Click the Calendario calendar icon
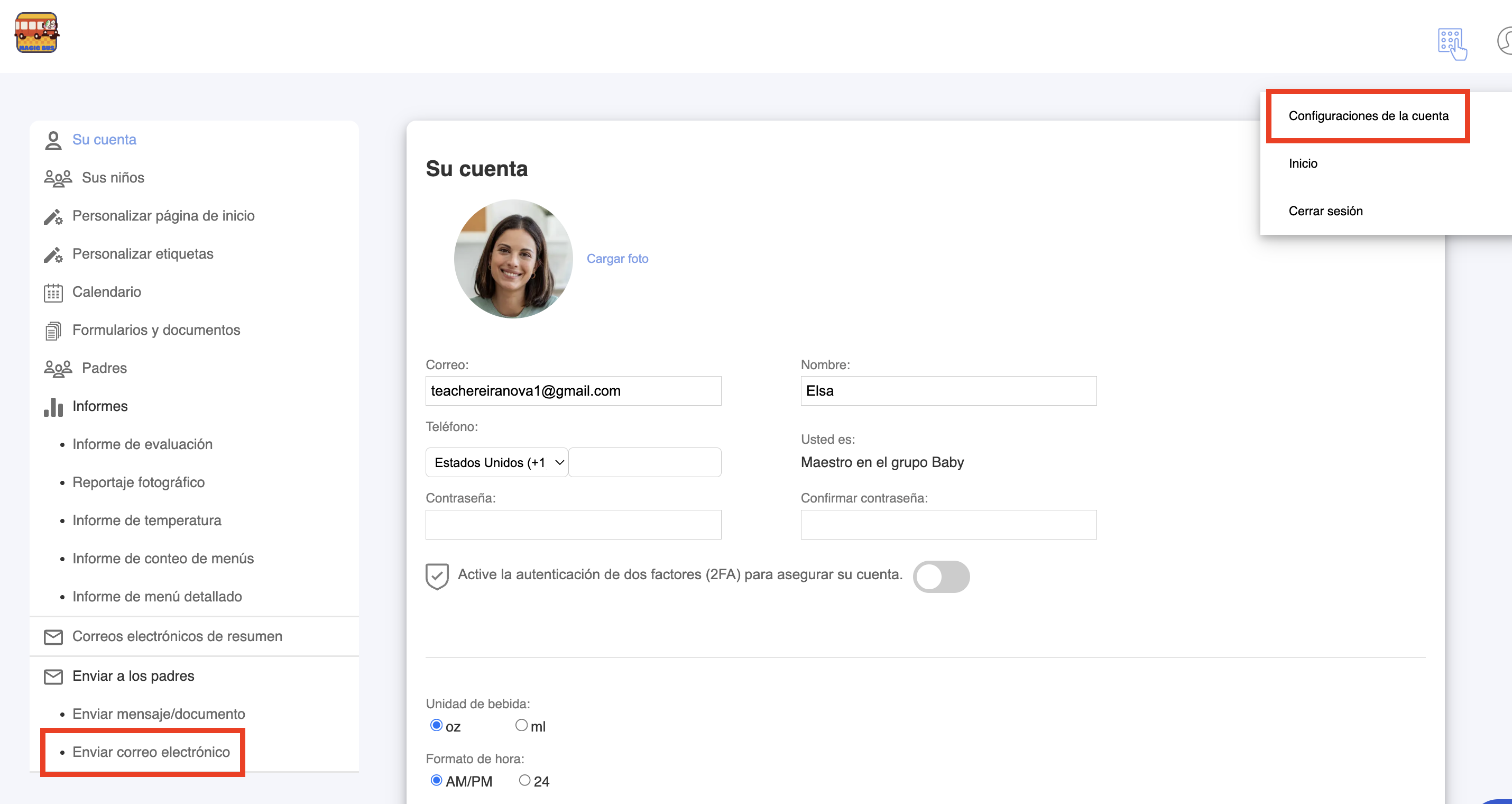Viewport: 1512px width, 804px height. pyautogui.click(x=53, y=293)
